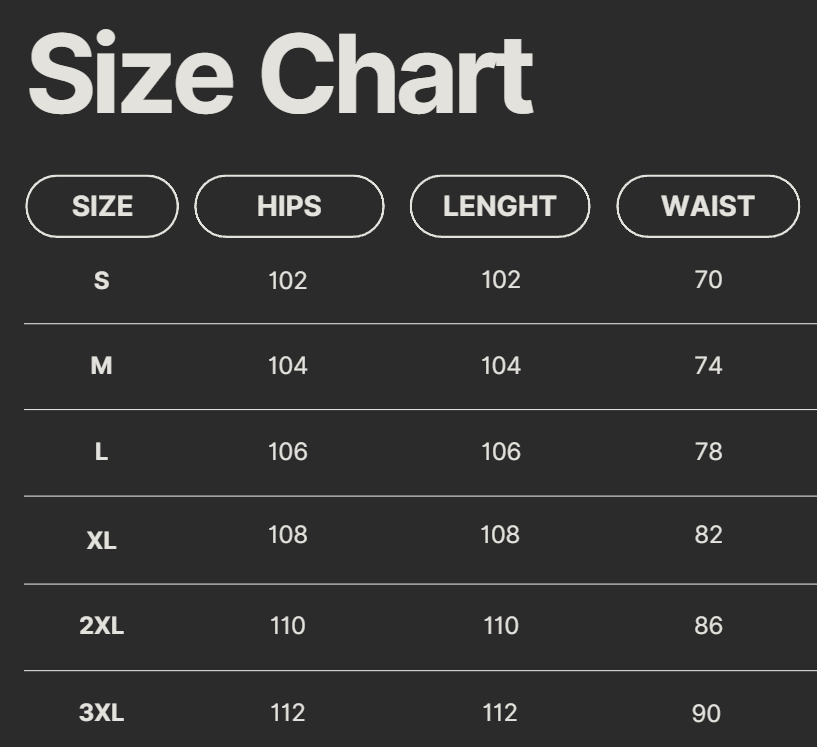Image resolution: width=817 pixels, height=747 pixels.
Task: Click waist value 82 in XL row
Action: (x=708, y=535)
